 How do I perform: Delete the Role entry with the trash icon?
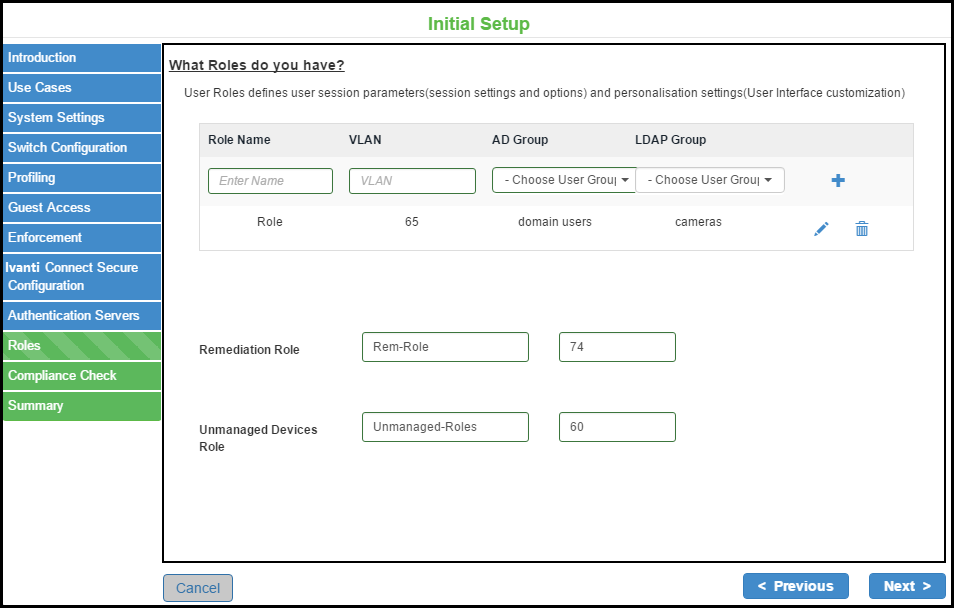861,229
